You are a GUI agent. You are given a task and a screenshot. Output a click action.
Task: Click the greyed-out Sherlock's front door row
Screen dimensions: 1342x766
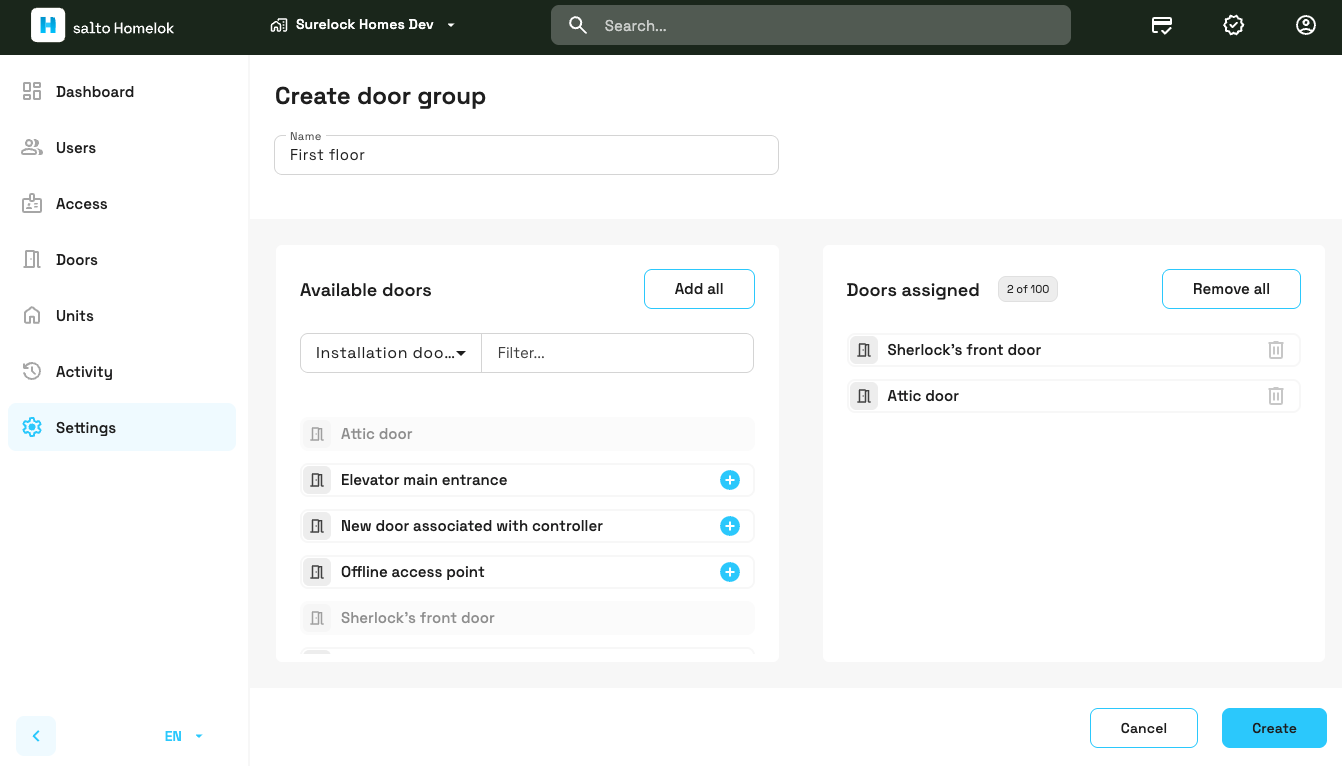tap(527, 618)
